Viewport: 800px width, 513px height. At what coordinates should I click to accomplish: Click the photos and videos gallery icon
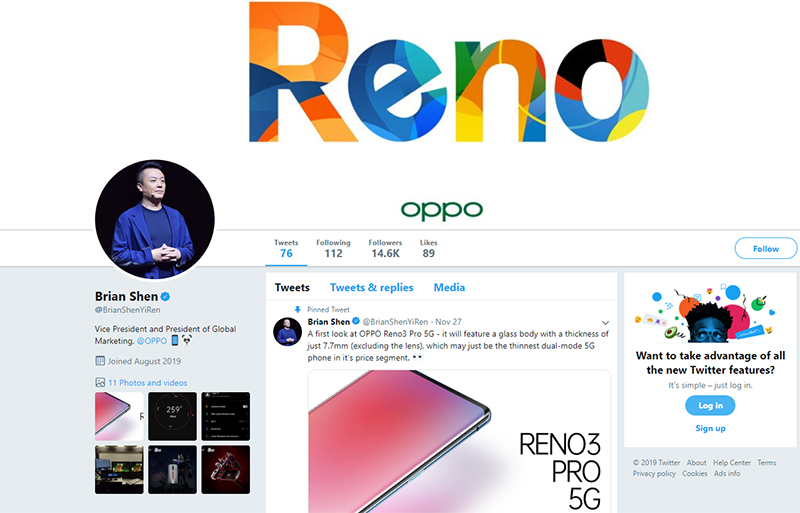[x=100, y=382]
